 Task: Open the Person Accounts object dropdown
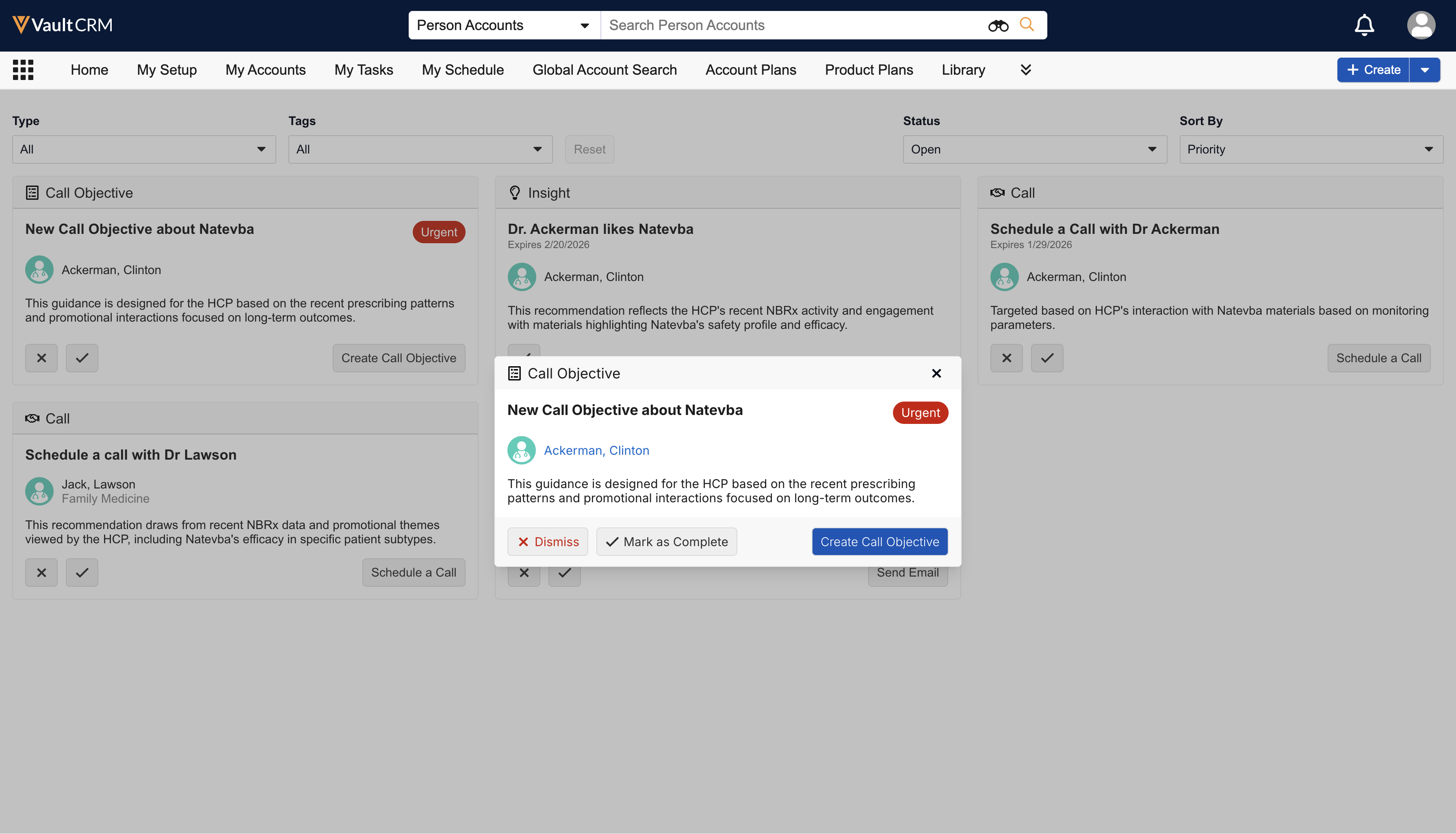tap(503, 25)
